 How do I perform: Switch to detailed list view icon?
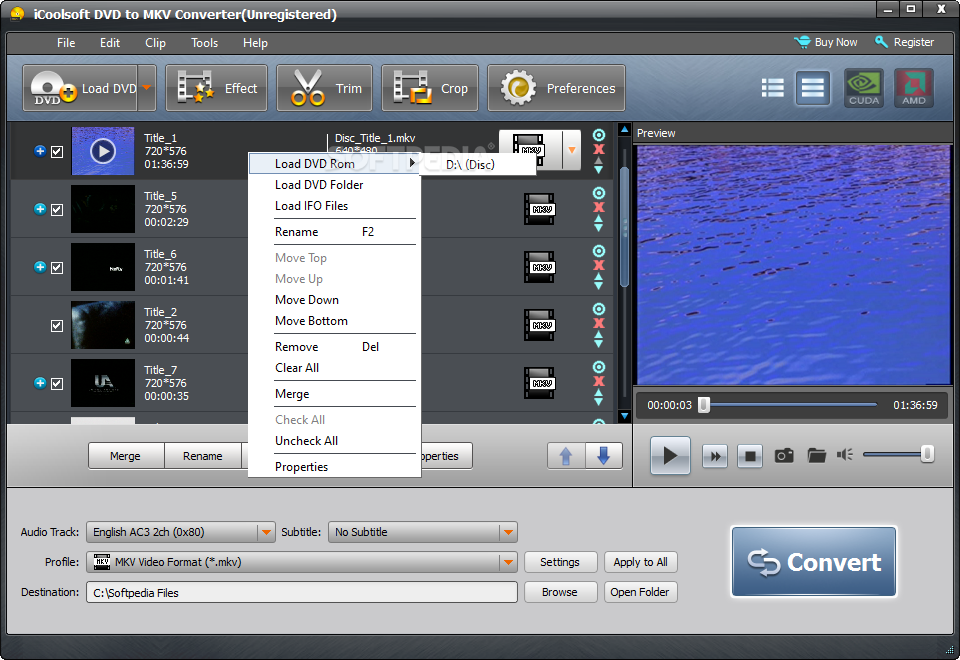(x=812, y=88)
